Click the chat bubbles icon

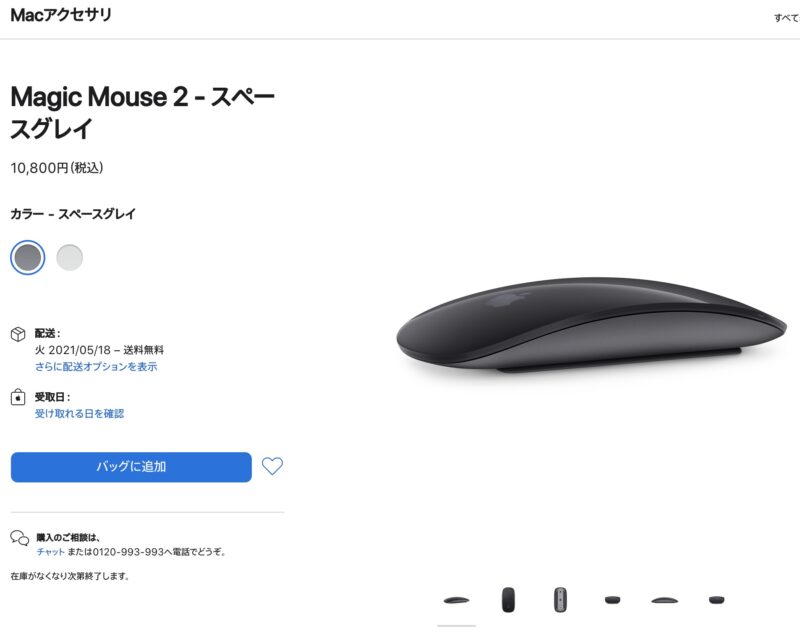20,538
